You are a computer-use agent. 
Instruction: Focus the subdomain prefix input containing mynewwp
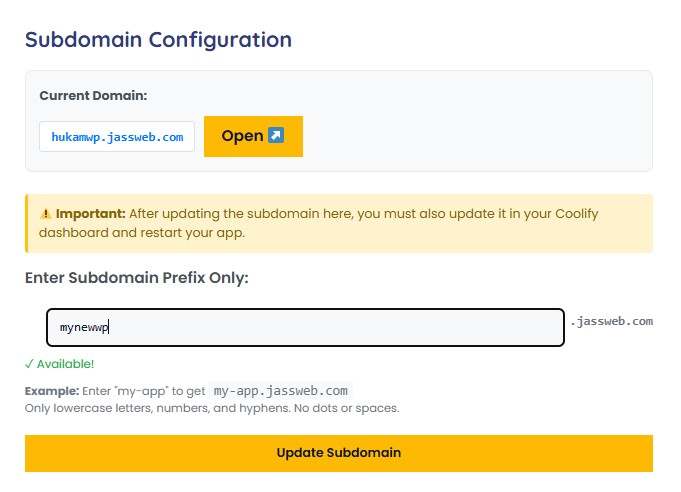click(x=305, y=327)
